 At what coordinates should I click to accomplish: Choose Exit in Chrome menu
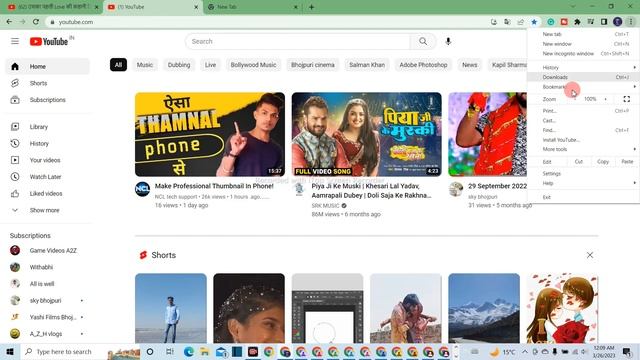583,197
